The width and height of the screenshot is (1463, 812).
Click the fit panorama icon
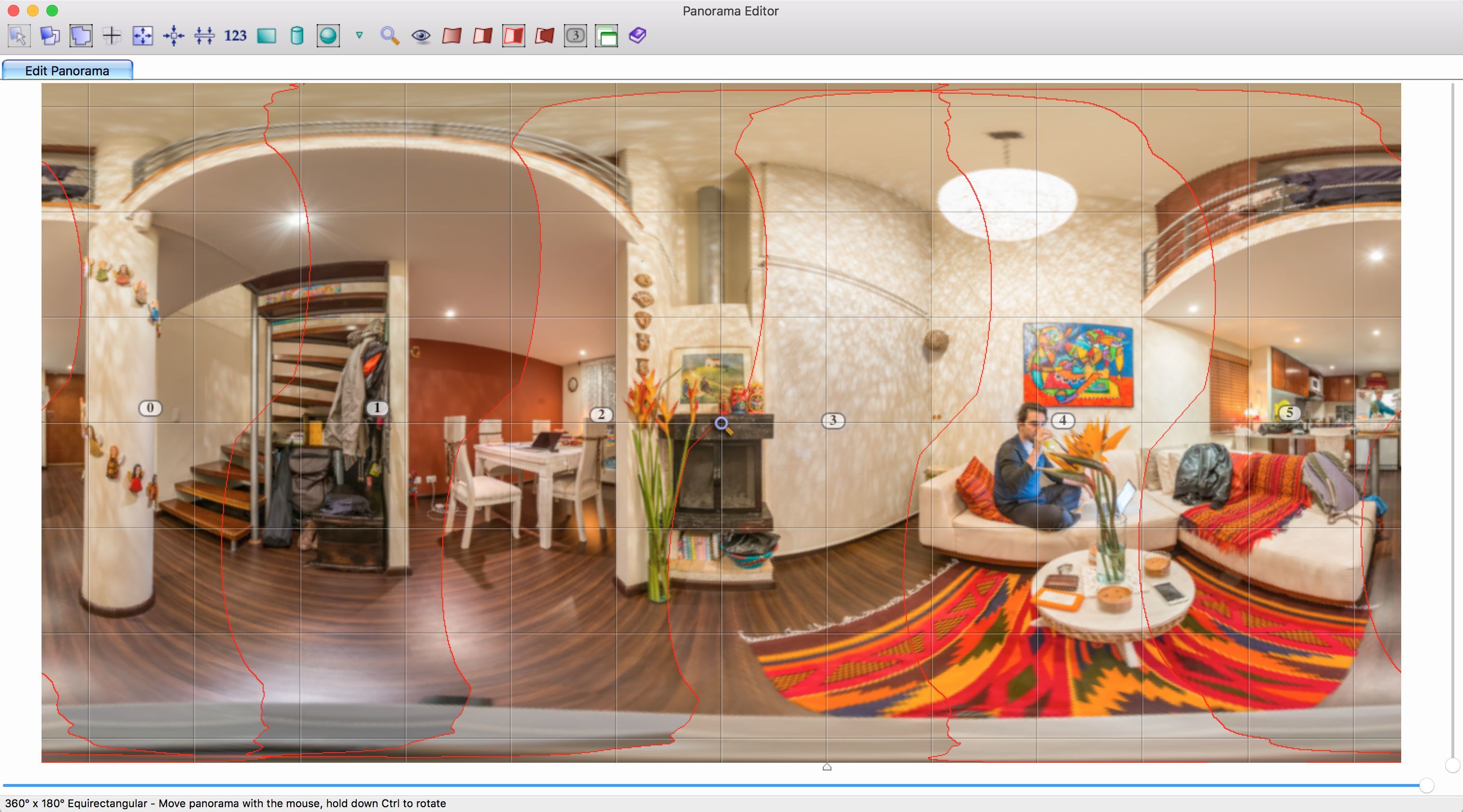[142, 36]
